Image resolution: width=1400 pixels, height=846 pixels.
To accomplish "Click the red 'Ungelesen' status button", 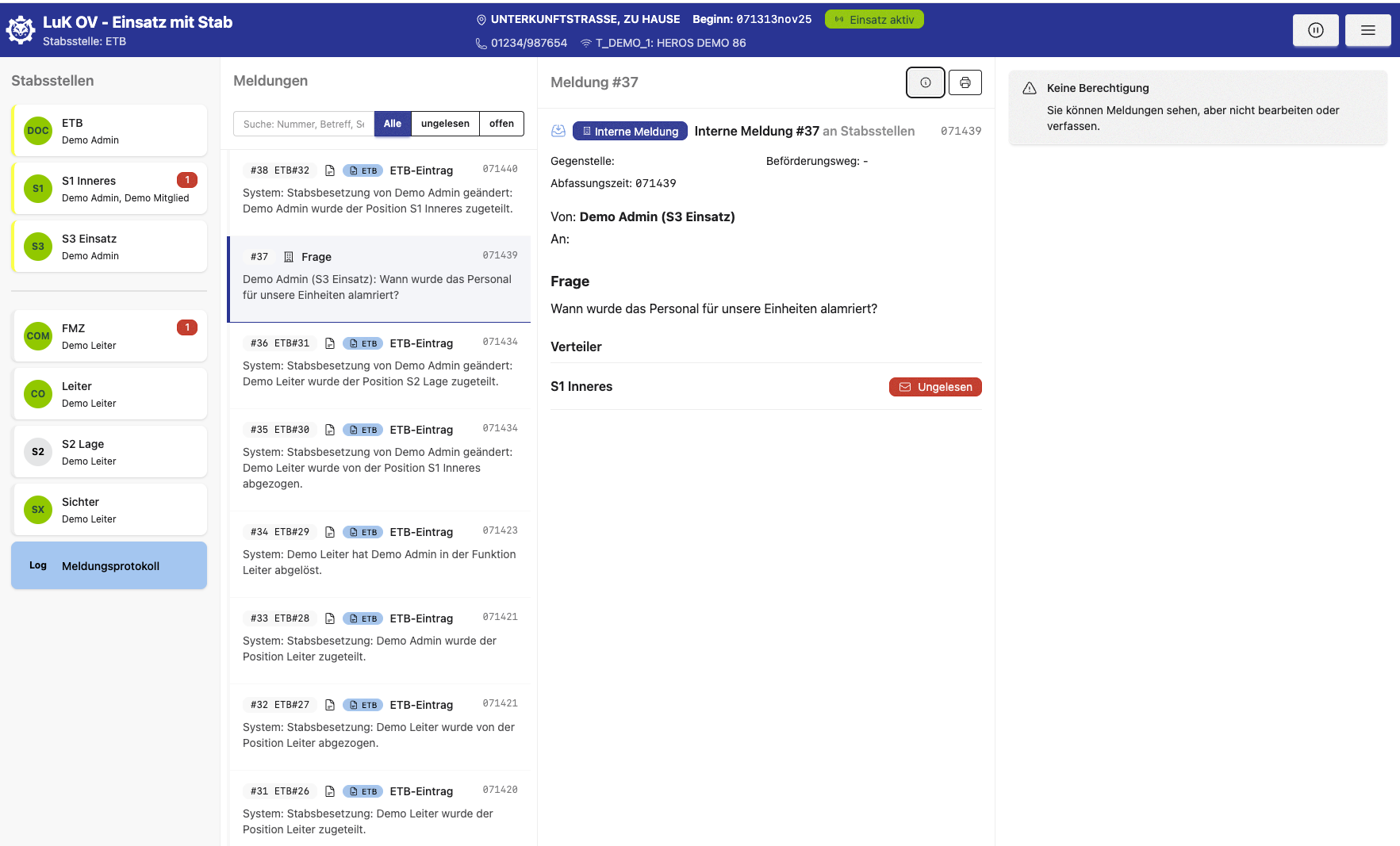I will [935, 387].
